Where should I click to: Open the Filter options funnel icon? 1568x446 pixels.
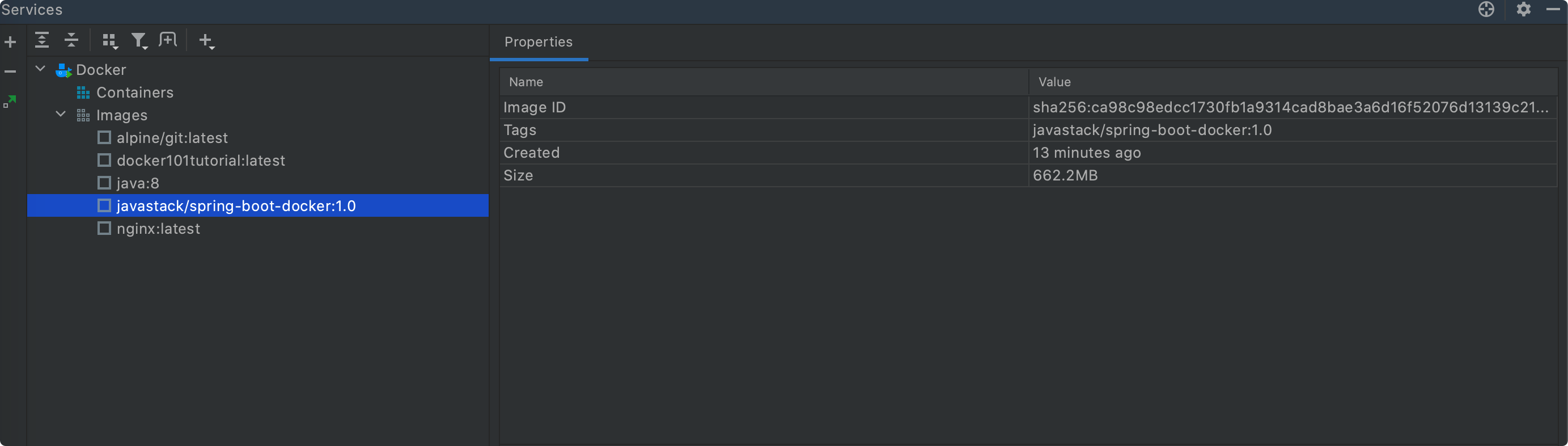pyautogui.click(x=139, y=41)
